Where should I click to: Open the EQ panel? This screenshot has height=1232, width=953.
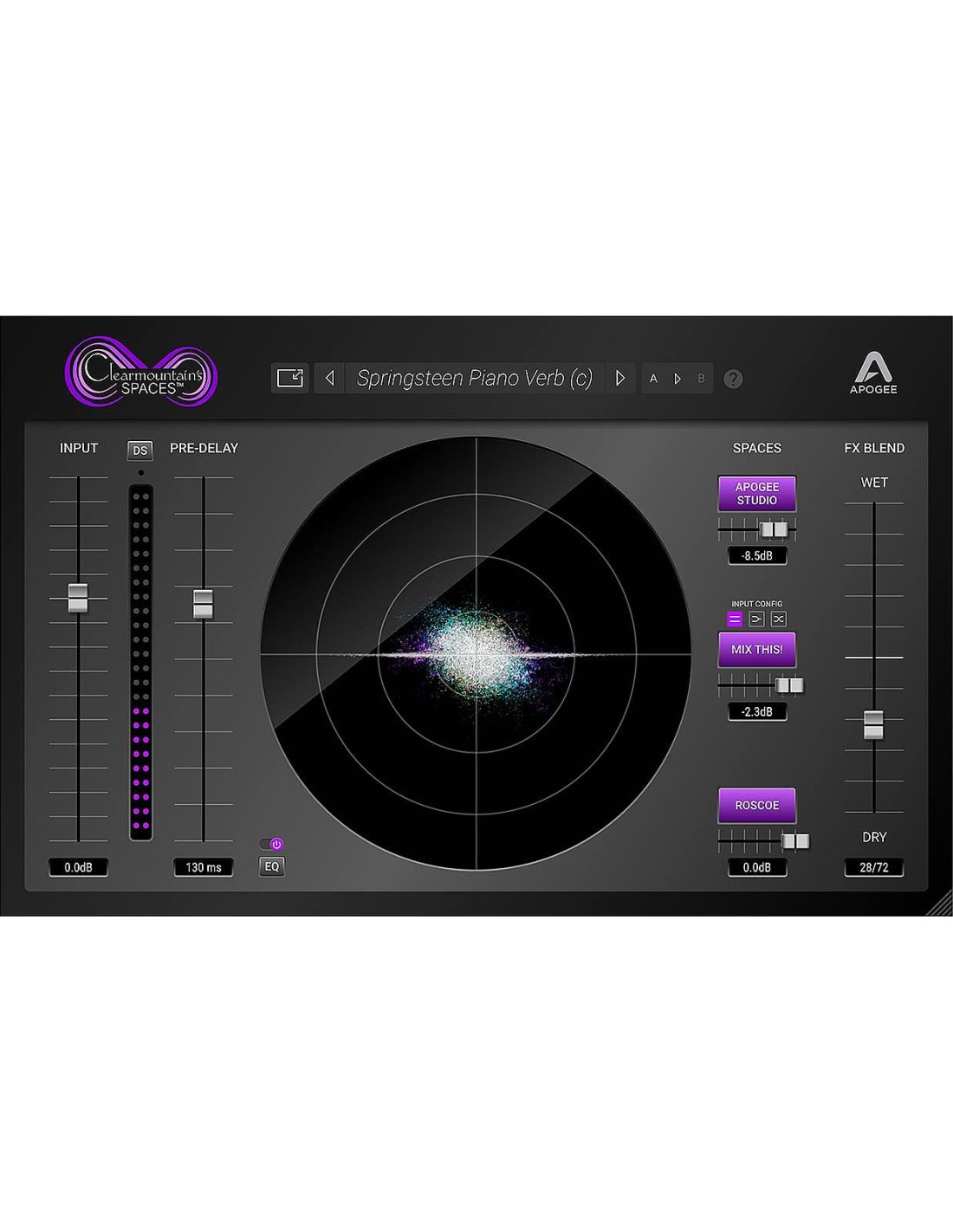272,866
